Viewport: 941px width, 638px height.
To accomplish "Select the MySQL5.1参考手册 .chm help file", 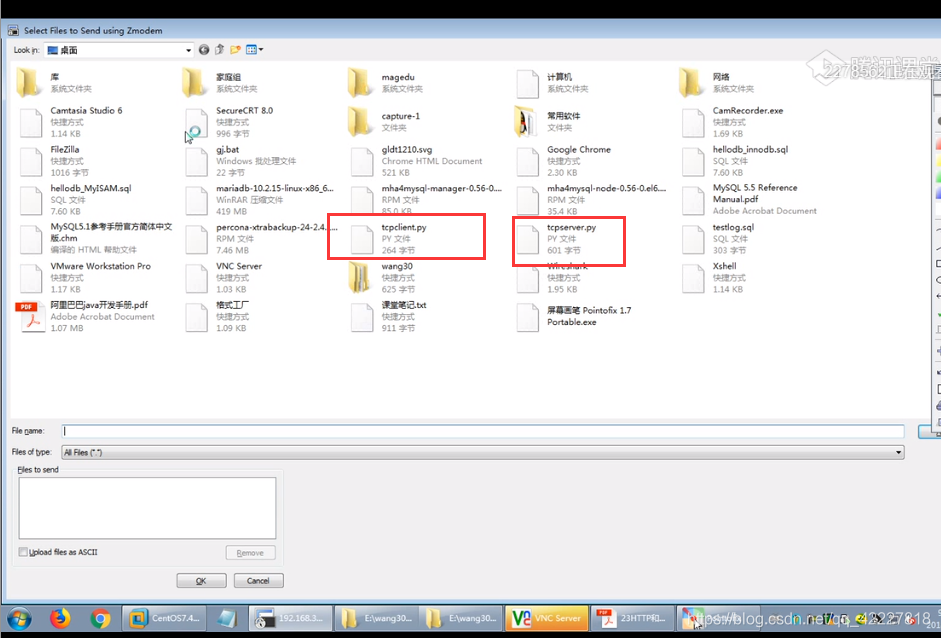I will coord(96,238).
